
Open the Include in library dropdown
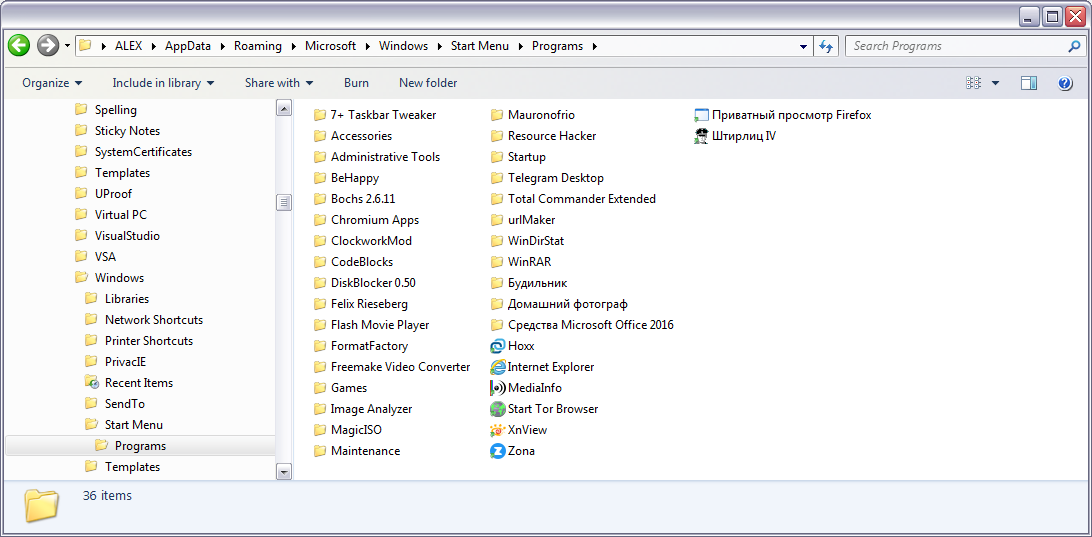click(x=164, y=83)
